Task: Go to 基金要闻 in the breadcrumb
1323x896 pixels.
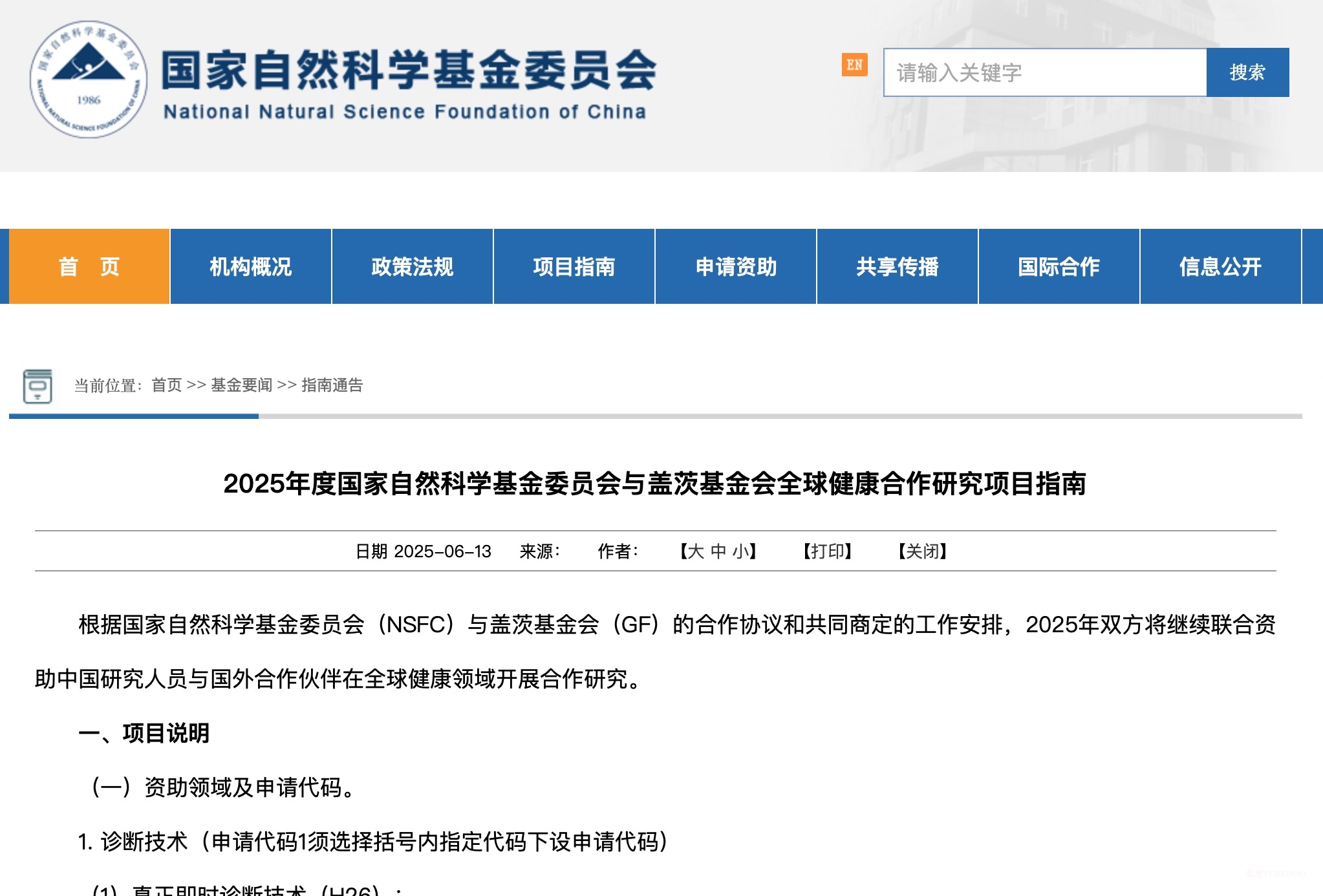Action: [x=242, y=385]
